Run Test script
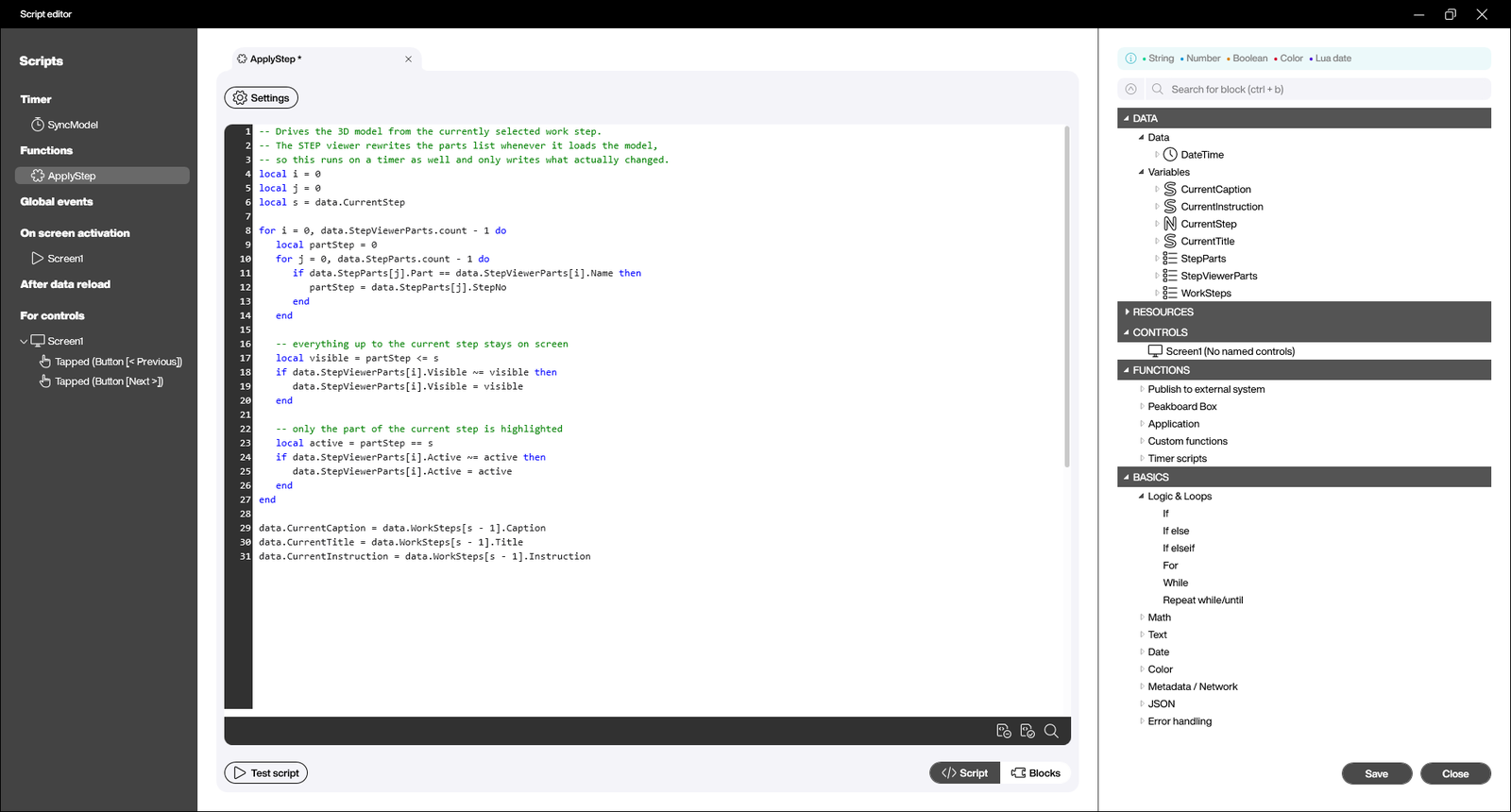Viewport: 1511px width, 812px height. click(266, 773)
